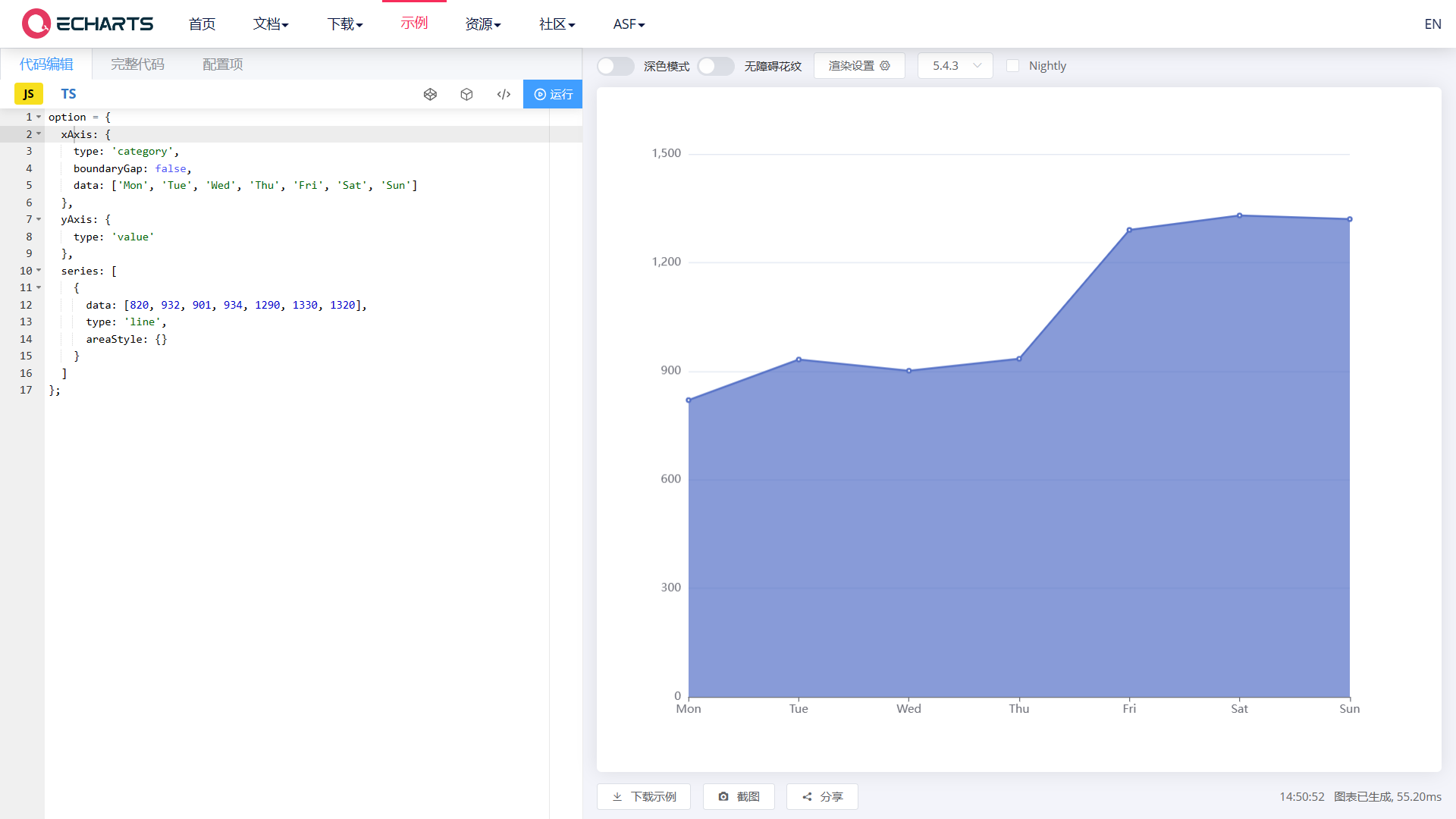Screen dimensions: 1456x819
Task: Click the Fri data point on chart
Action: click(x=1129, y=230)
